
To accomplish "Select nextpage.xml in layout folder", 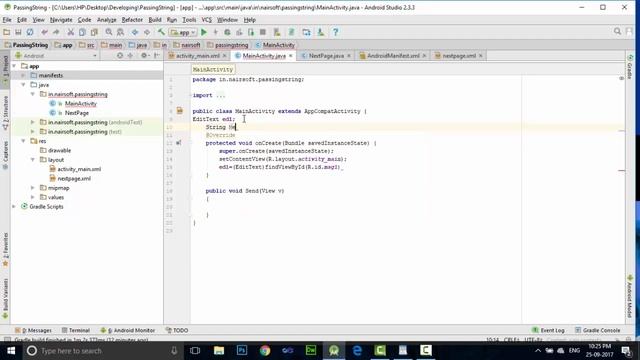I will tap(74, 179).
